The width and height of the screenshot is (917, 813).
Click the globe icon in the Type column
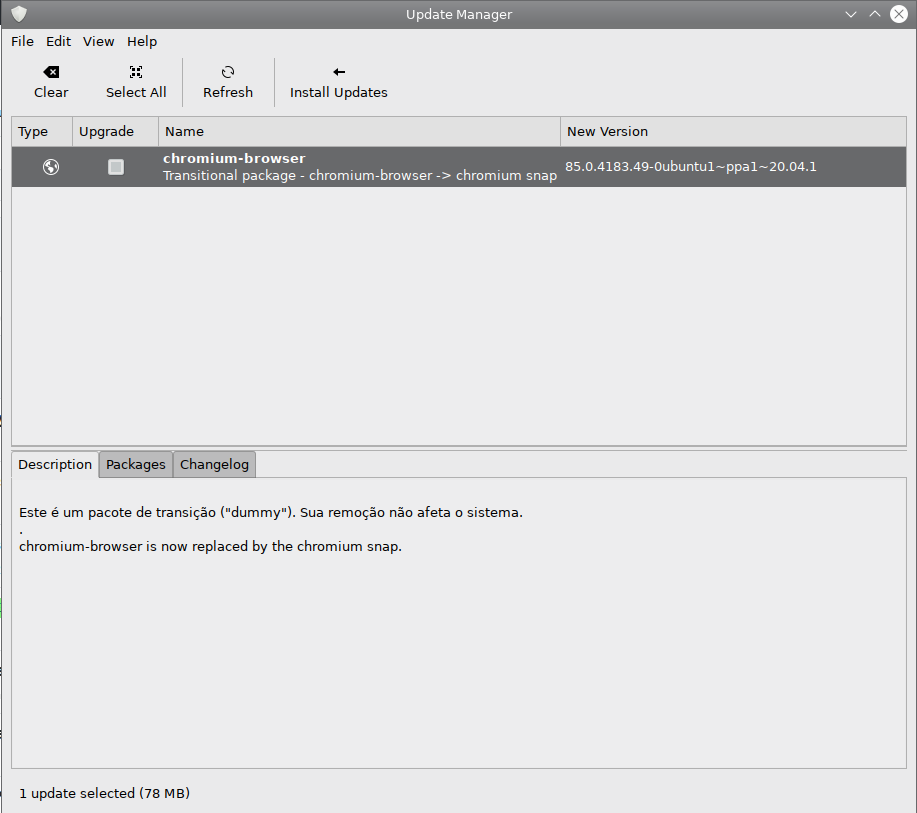[x=50, y=166]
